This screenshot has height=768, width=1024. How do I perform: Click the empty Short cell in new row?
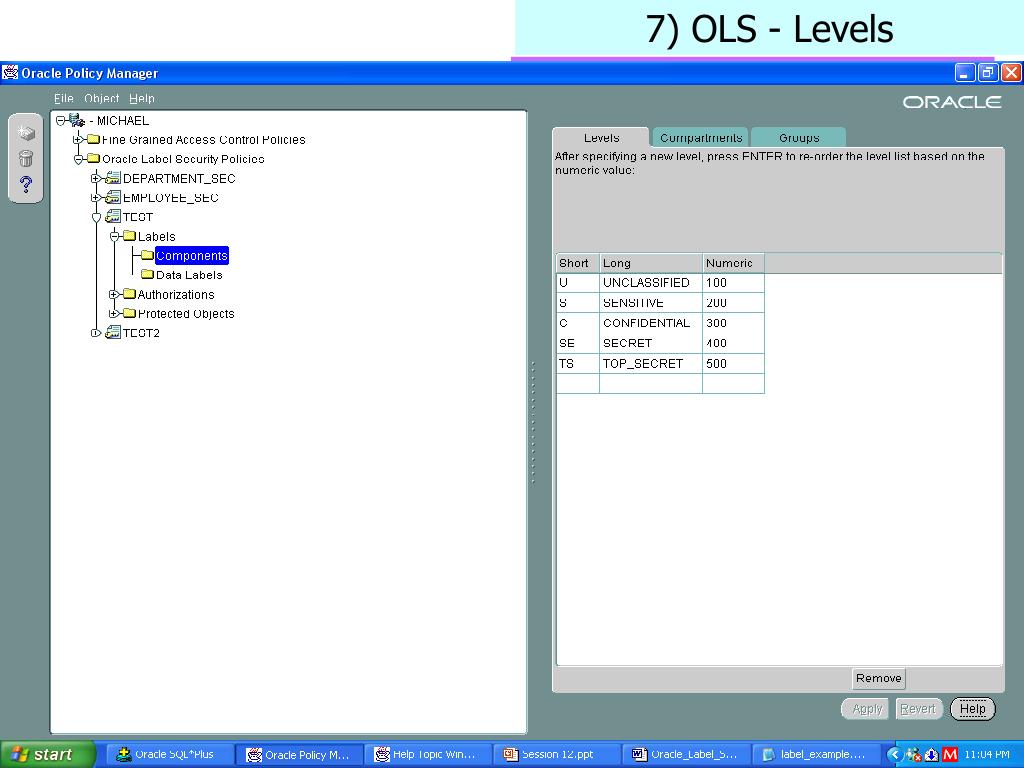(x=578, y=383)
